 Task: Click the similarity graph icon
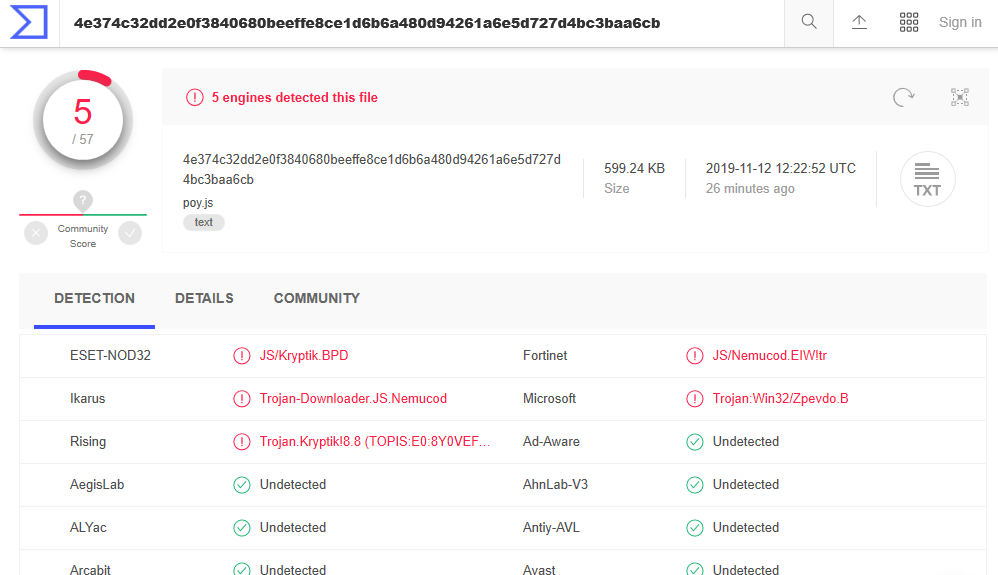point(960,97)
